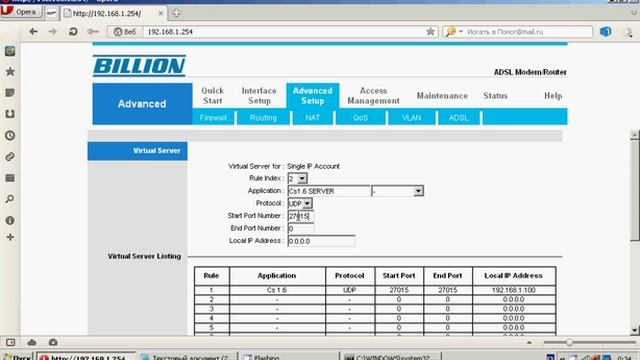The image size is (640, 360).
Task: Toggle the panels button in status bar
Action: pos(10,342)
